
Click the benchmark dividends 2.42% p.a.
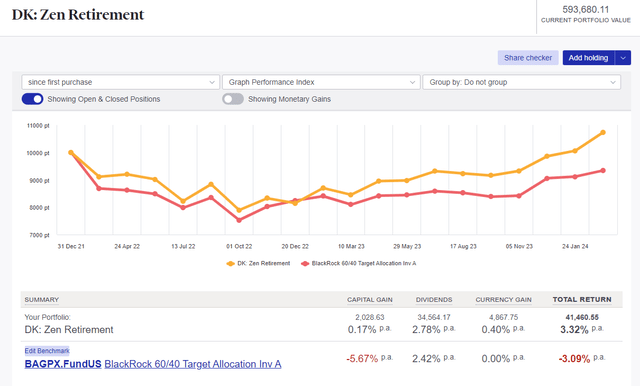pyautogui.click(x=433, y=359)
